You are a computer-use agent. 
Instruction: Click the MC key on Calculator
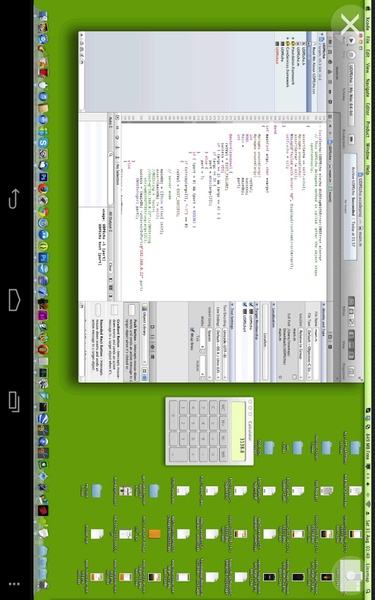(223, 407)
